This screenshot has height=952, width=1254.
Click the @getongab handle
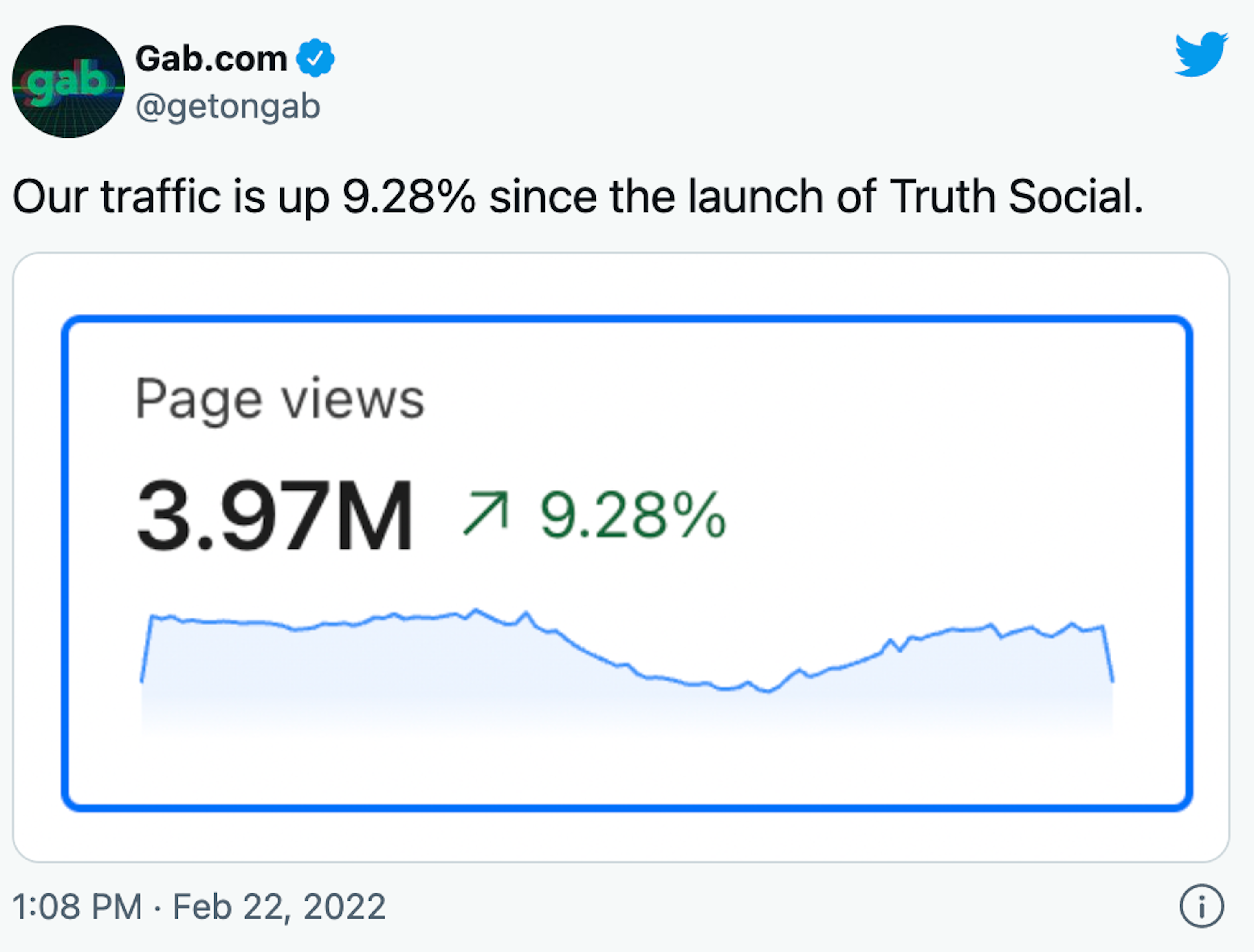[228, 107]
